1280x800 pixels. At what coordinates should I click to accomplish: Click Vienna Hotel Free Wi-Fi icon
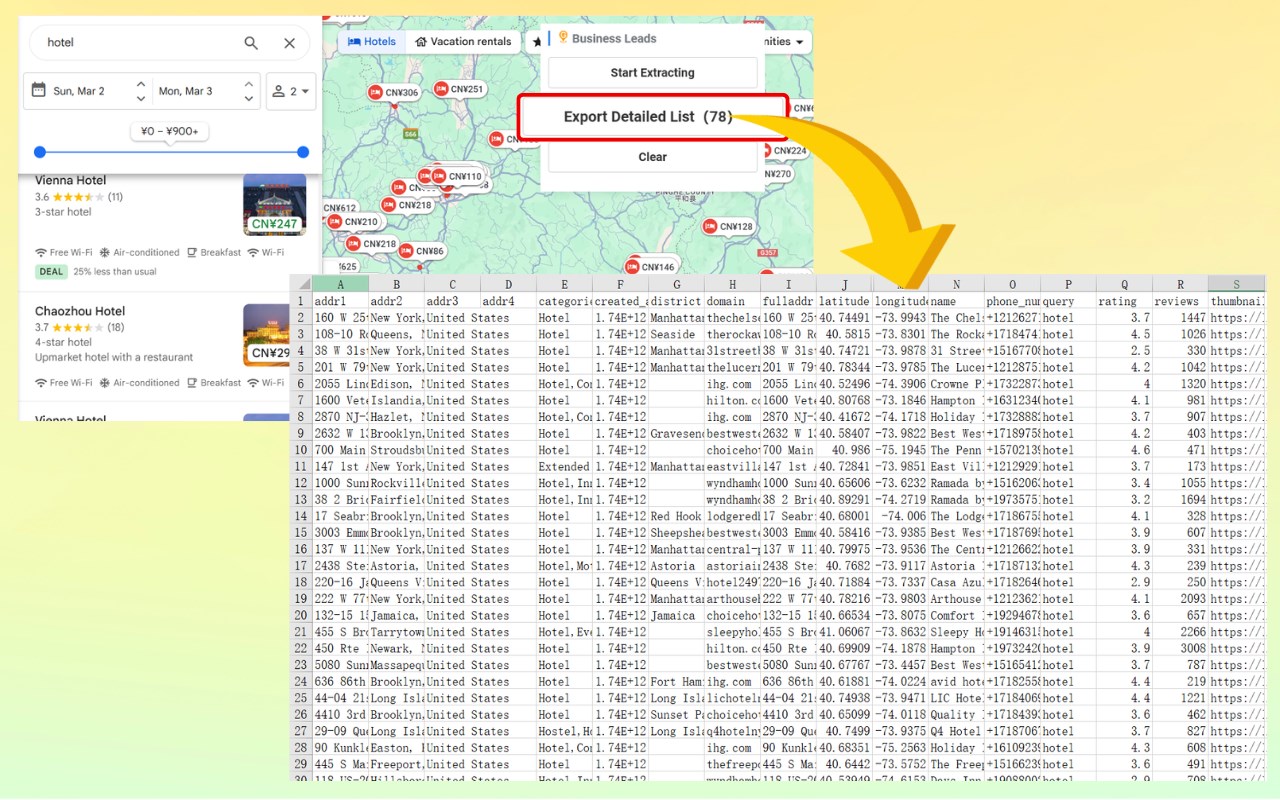41,253
